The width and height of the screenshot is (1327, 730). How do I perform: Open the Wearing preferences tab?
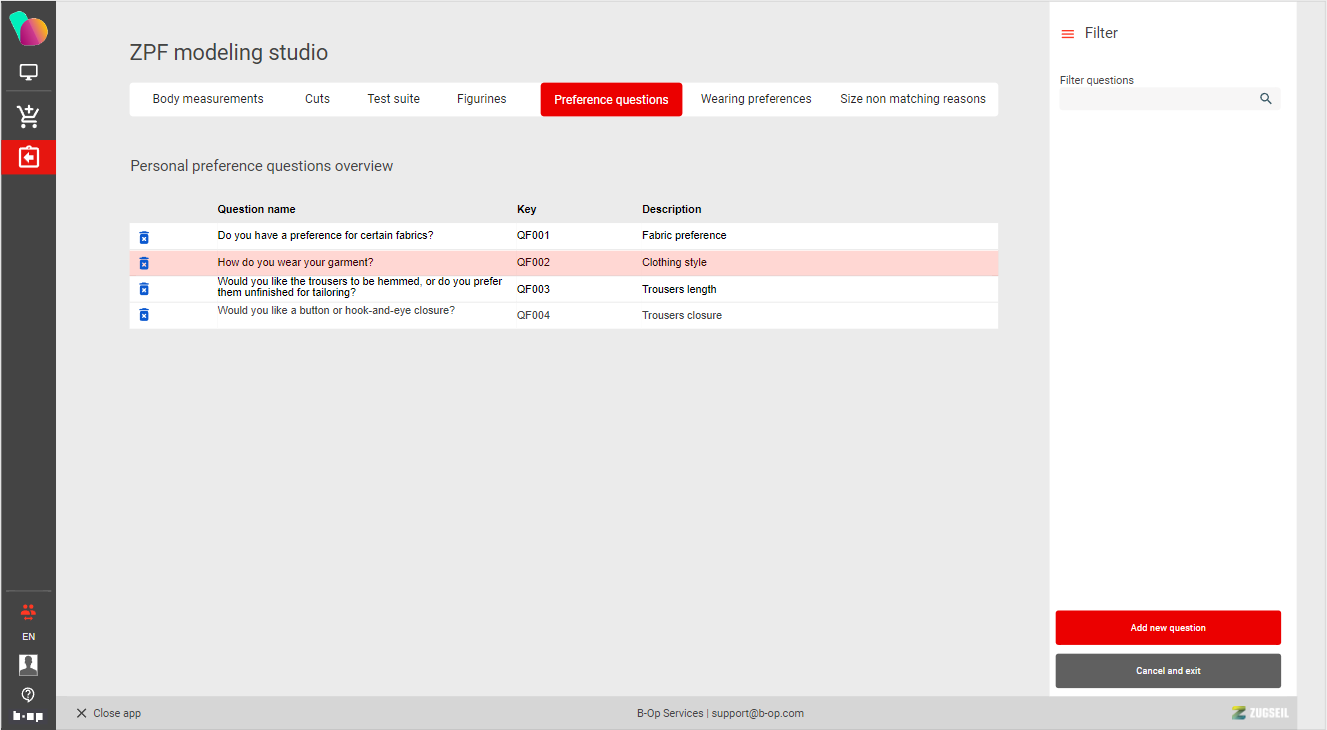[x=756, y=99]
